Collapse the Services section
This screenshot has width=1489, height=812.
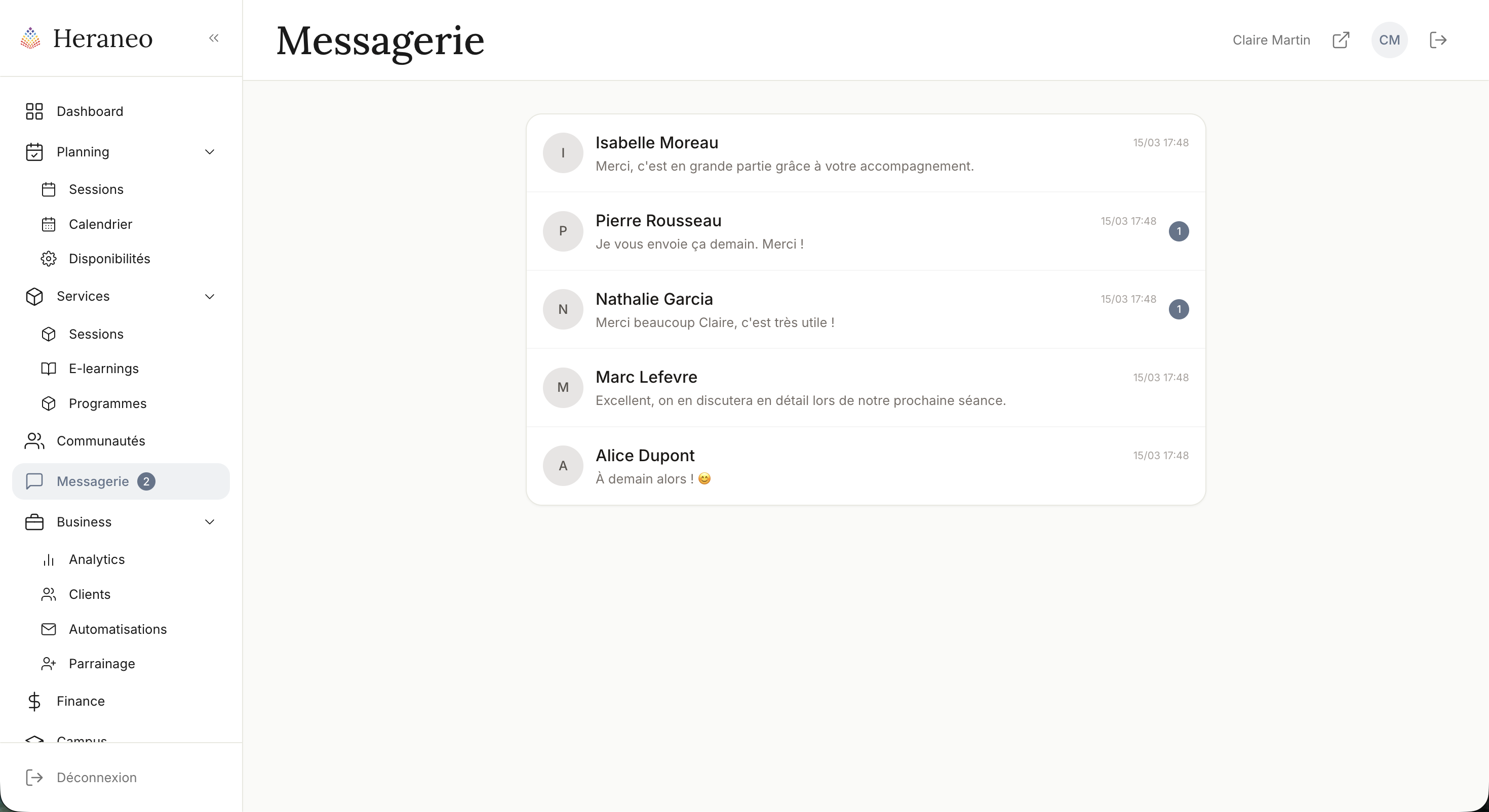click(x=210, y=296)
